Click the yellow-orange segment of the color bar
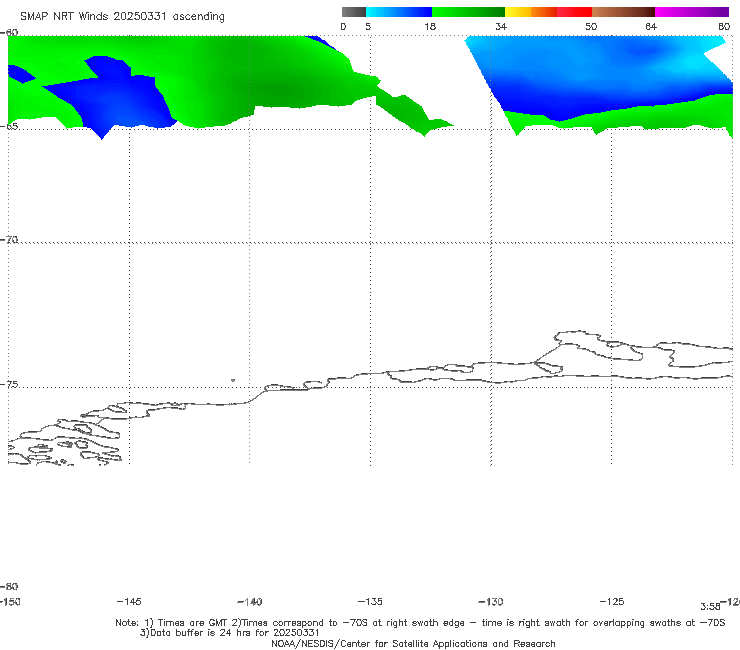 (x=531, y=12)
